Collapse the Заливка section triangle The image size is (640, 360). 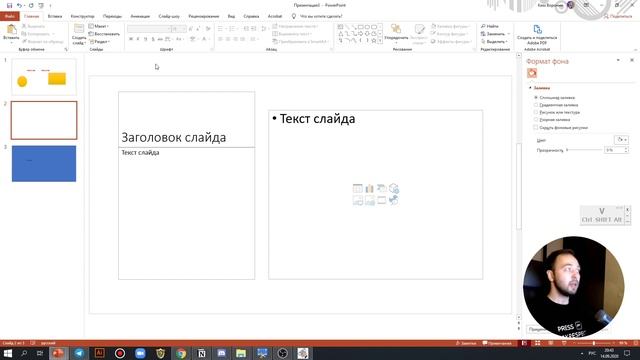click(530, 88)
